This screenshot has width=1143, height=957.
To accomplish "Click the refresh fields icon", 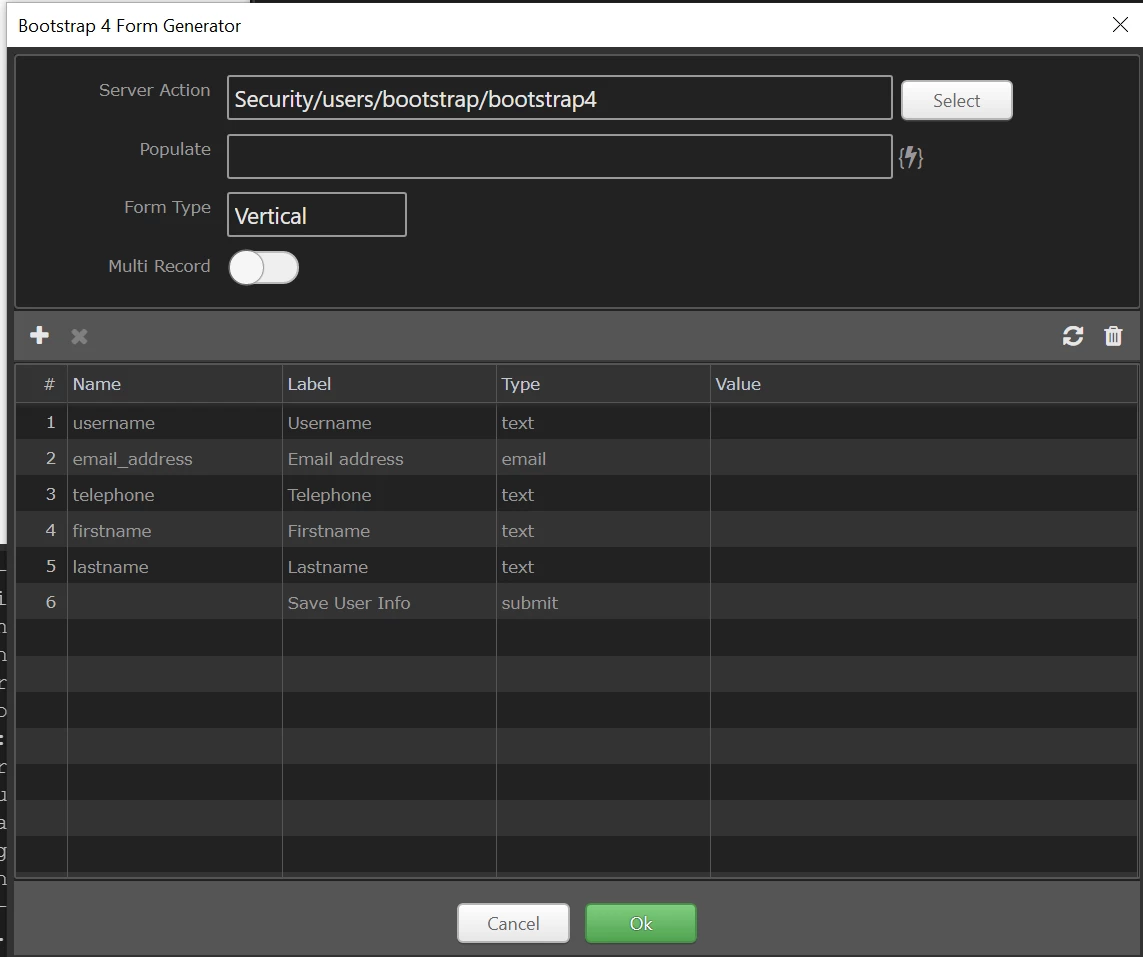I will click(1072, 336).
